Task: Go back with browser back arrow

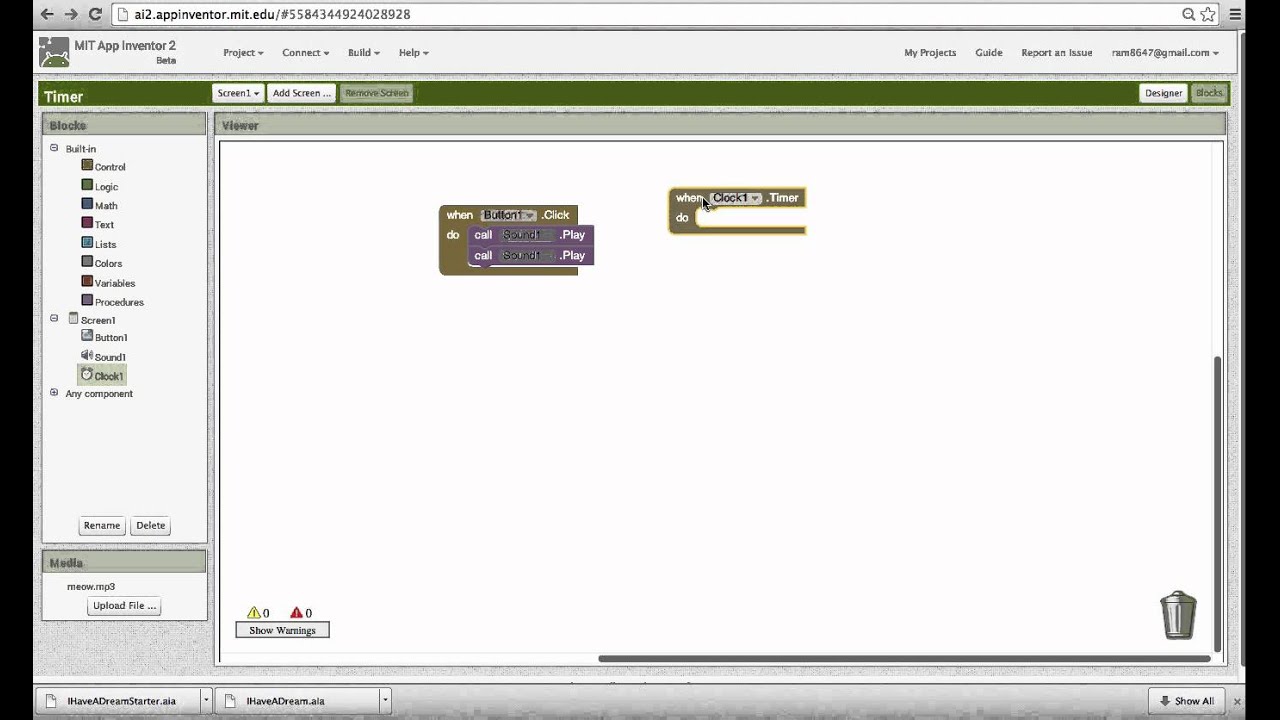Action: click(47, 14)
